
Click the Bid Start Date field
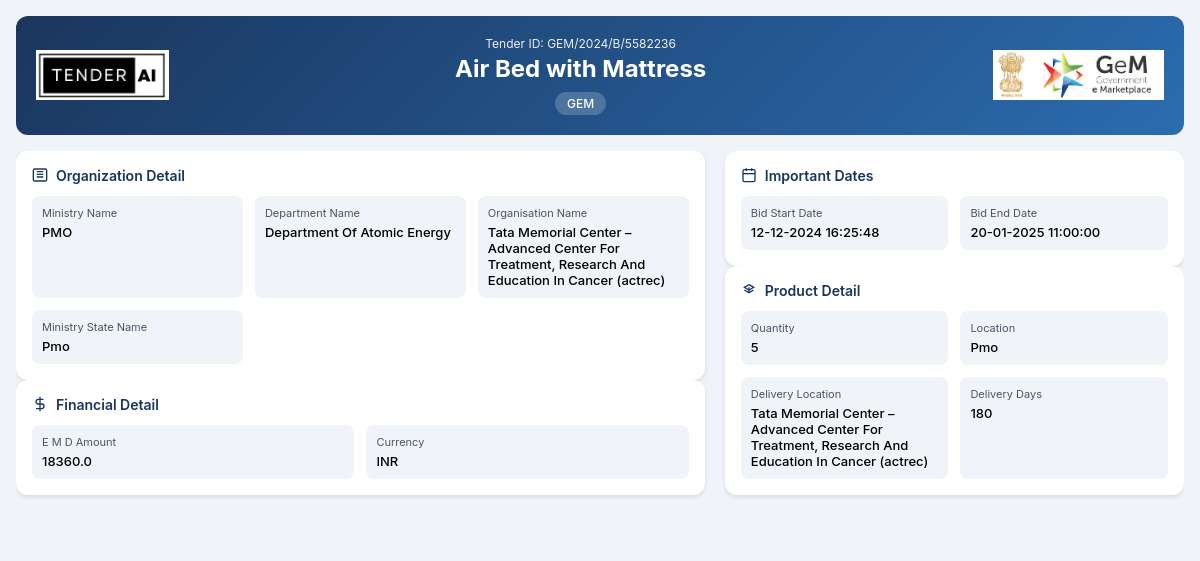844,223
